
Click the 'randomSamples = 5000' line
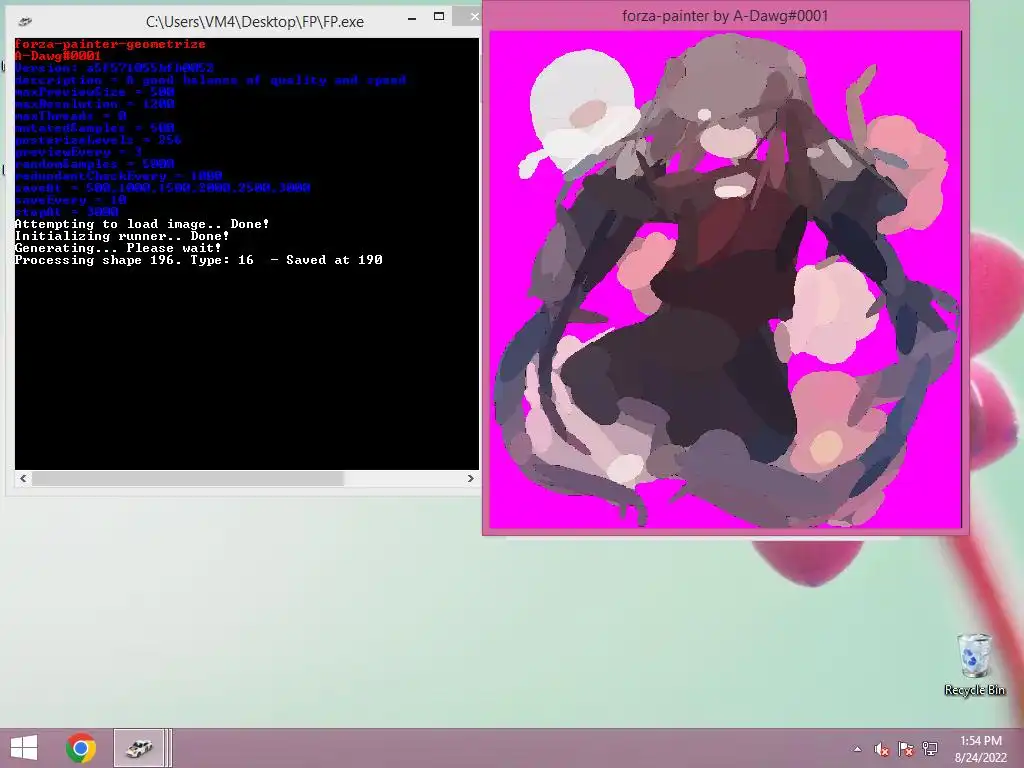point(95,164)
